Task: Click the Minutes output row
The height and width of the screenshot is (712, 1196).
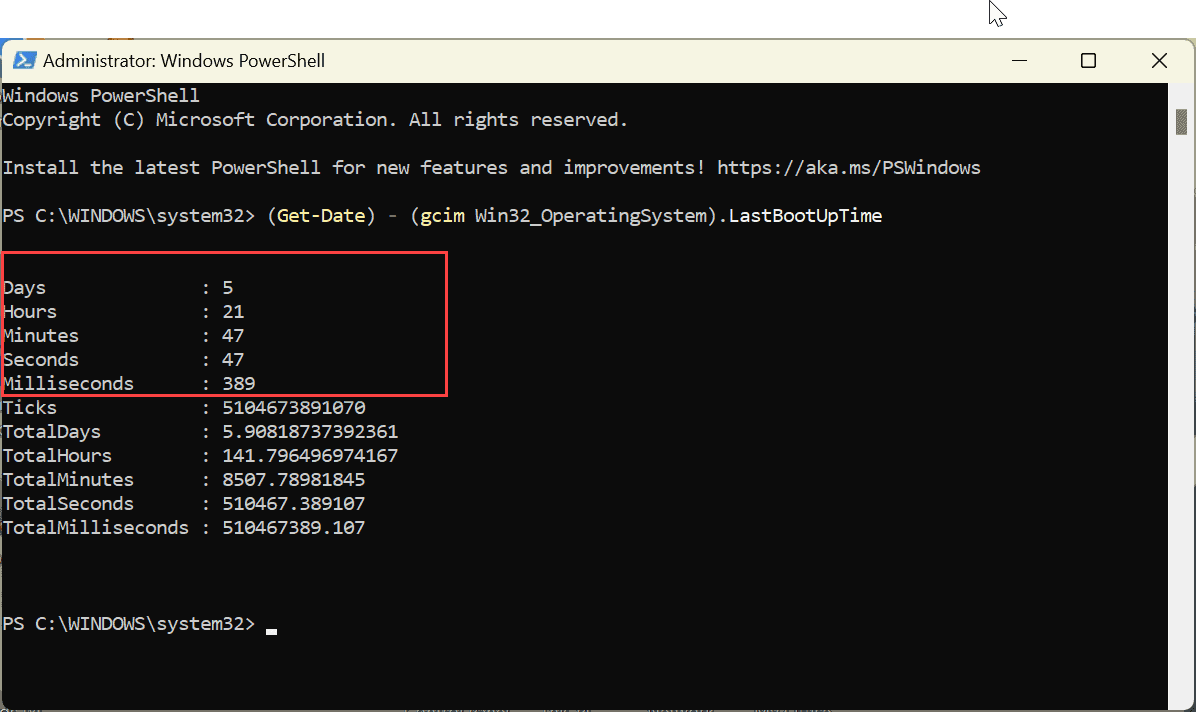Action: tap(120, 335)
